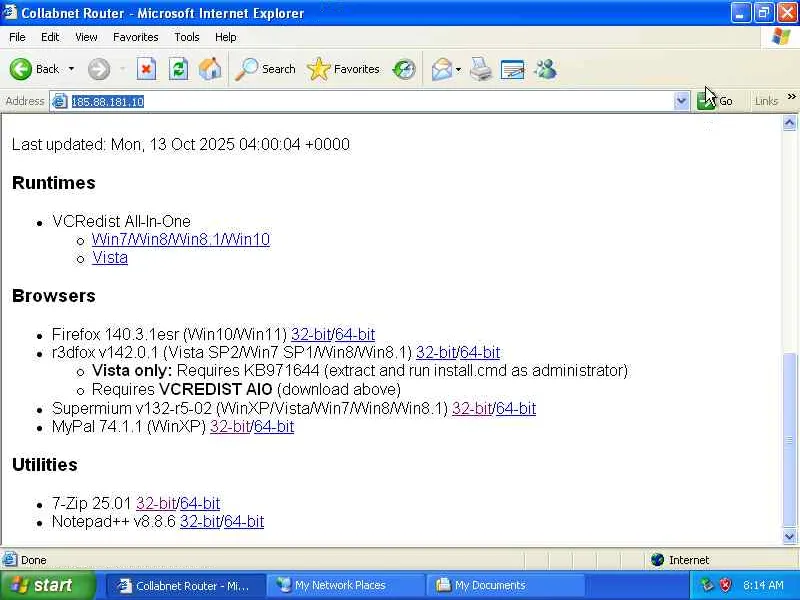Click the network tray icon

point(707,585)
